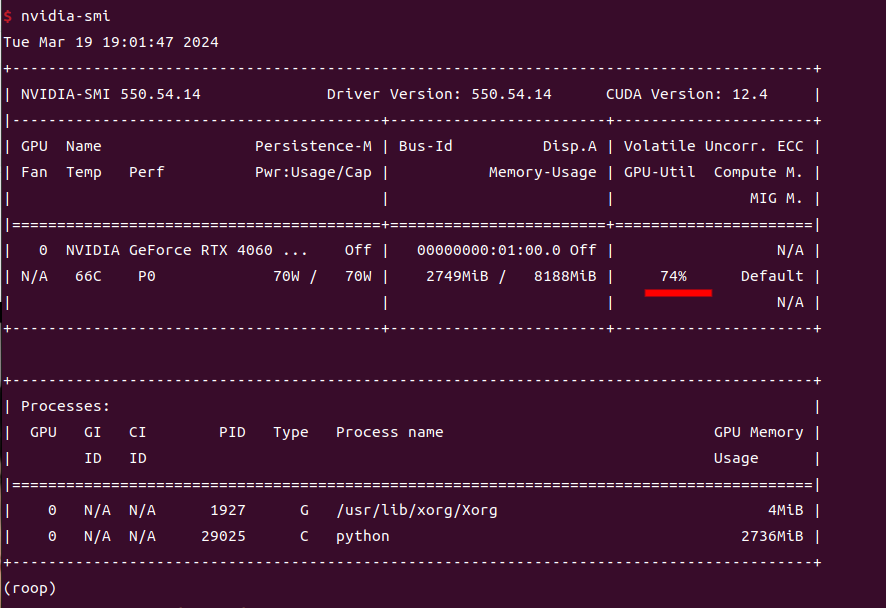Click the Default compute mode value
This screenshot has height=608, width=886.
click(x=772, y=276)
